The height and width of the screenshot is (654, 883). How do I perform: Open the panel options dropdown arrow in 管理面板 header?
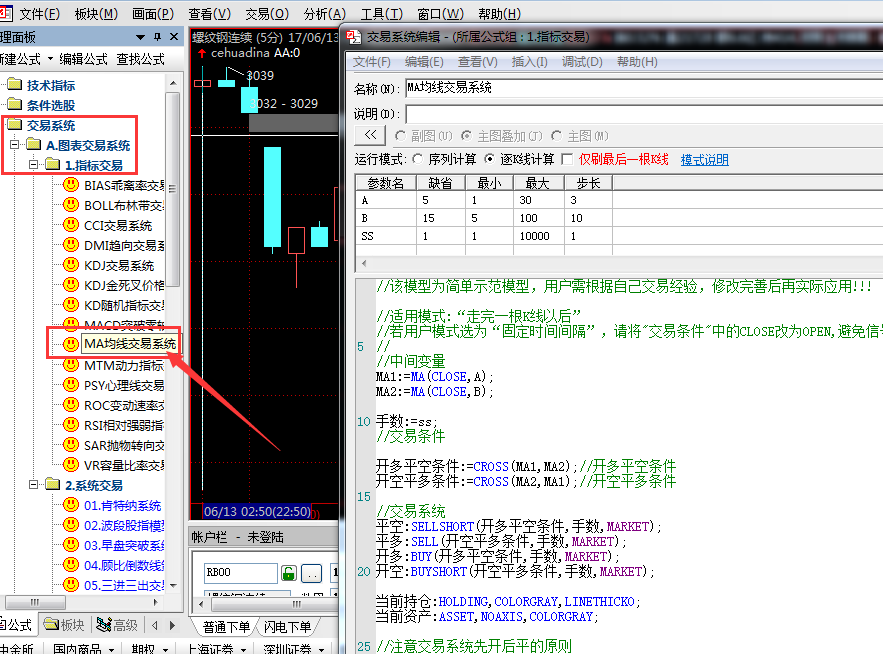(140, 37)
